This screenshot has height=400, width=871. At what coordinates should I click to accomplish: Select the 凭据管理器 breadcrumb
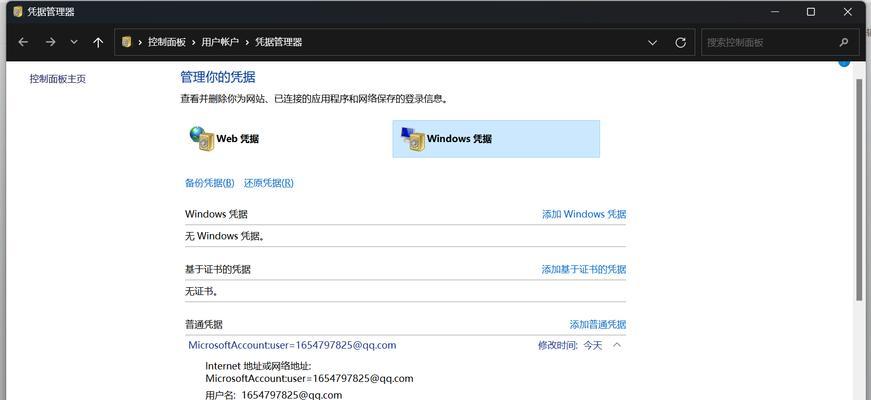coord(278,42)
